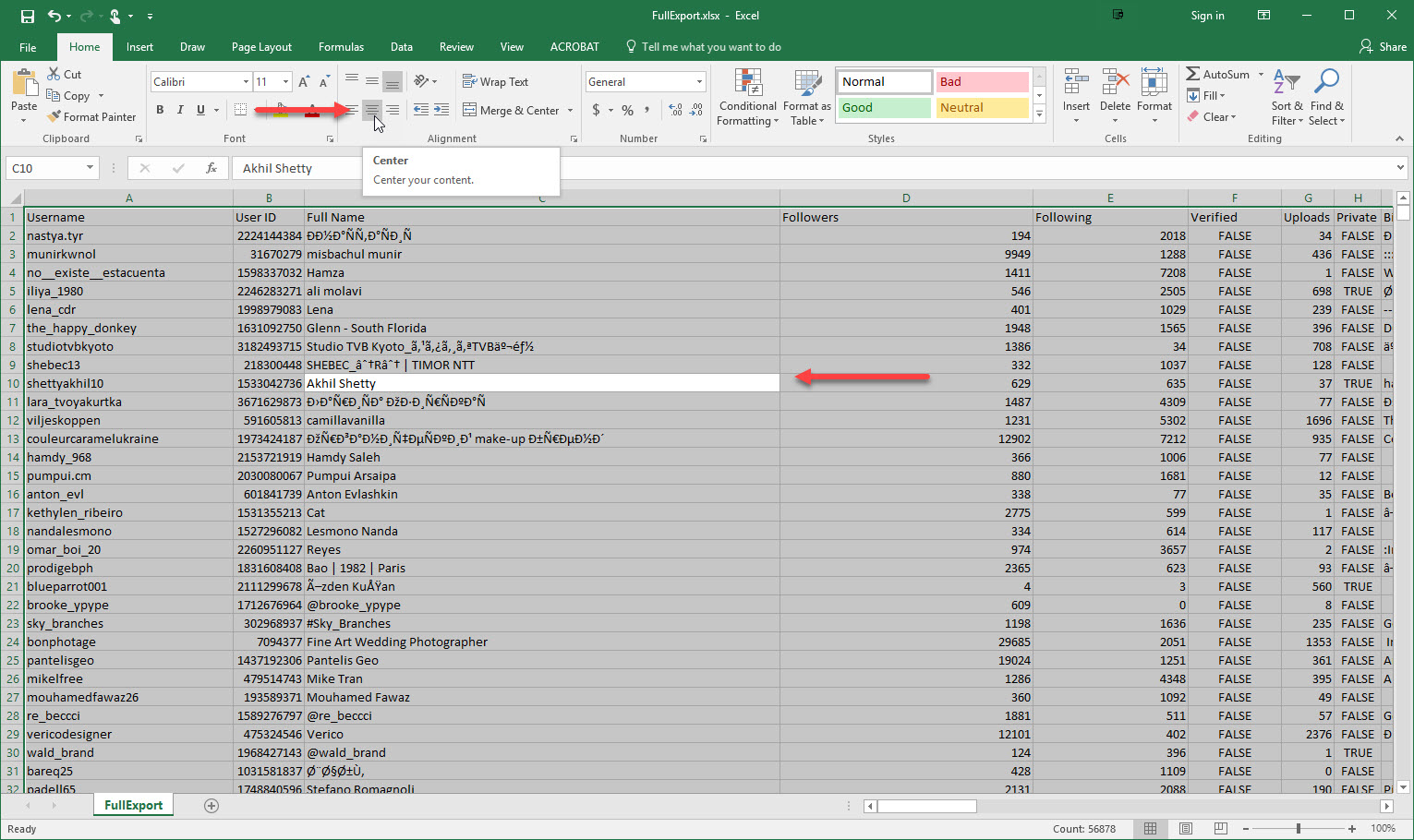
Task: Open the File tab
Action: [28, 47]
